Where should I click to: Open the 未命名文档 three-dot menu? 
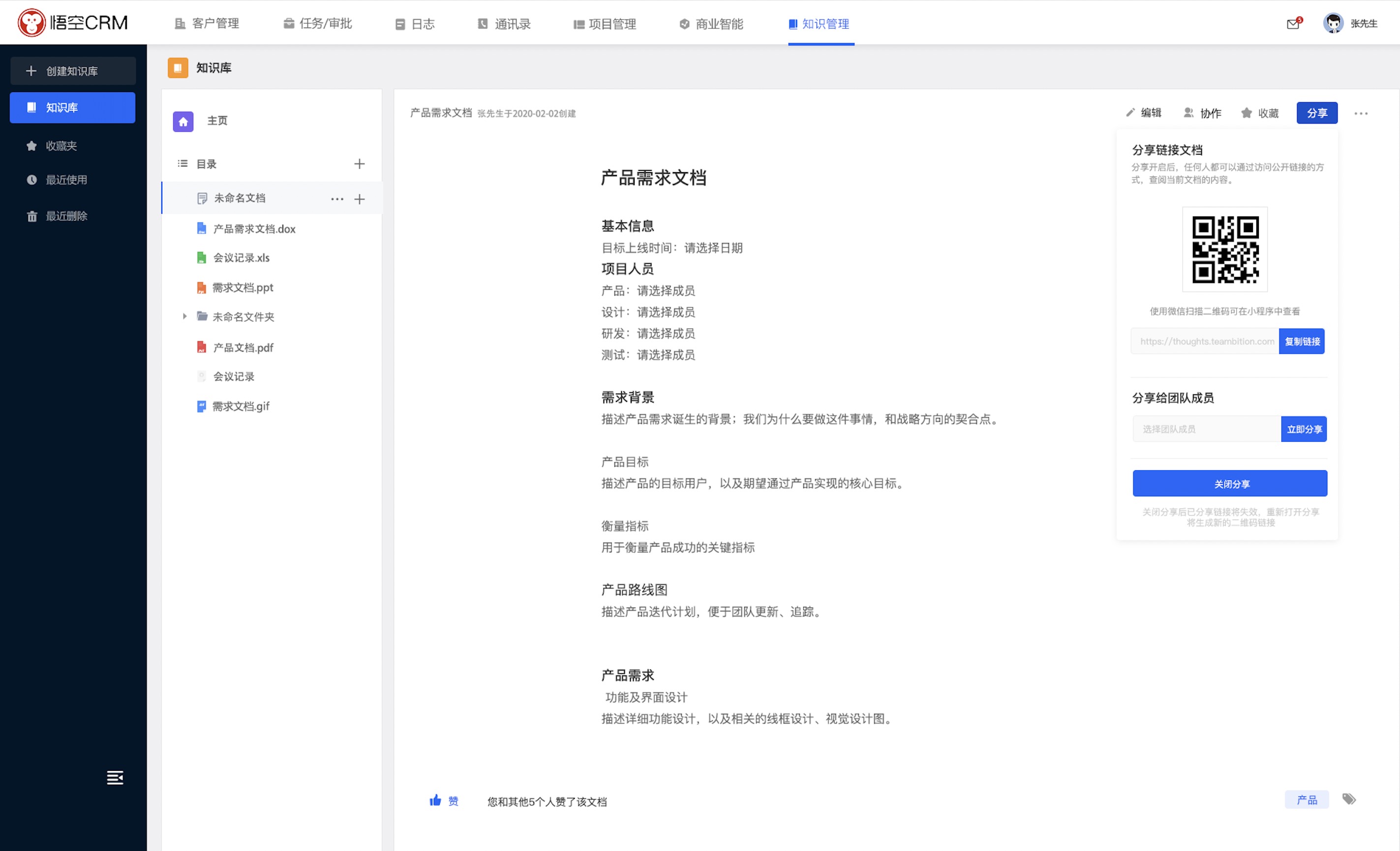click(337, 199)
